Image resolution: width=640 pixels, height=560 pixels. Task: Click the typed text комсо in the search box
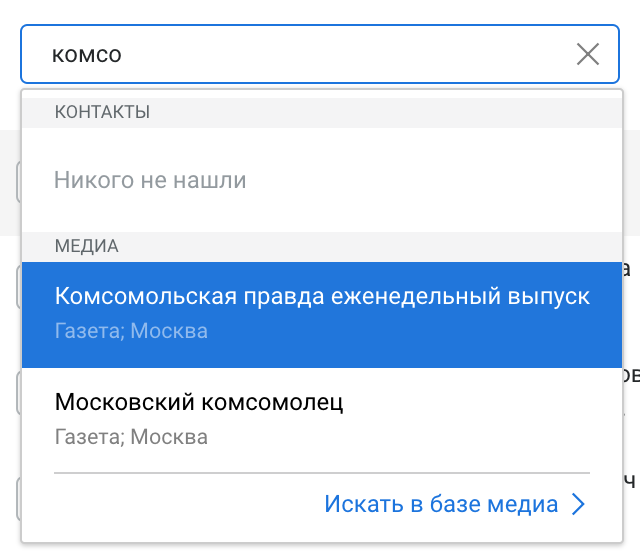[x=88, y=55]
